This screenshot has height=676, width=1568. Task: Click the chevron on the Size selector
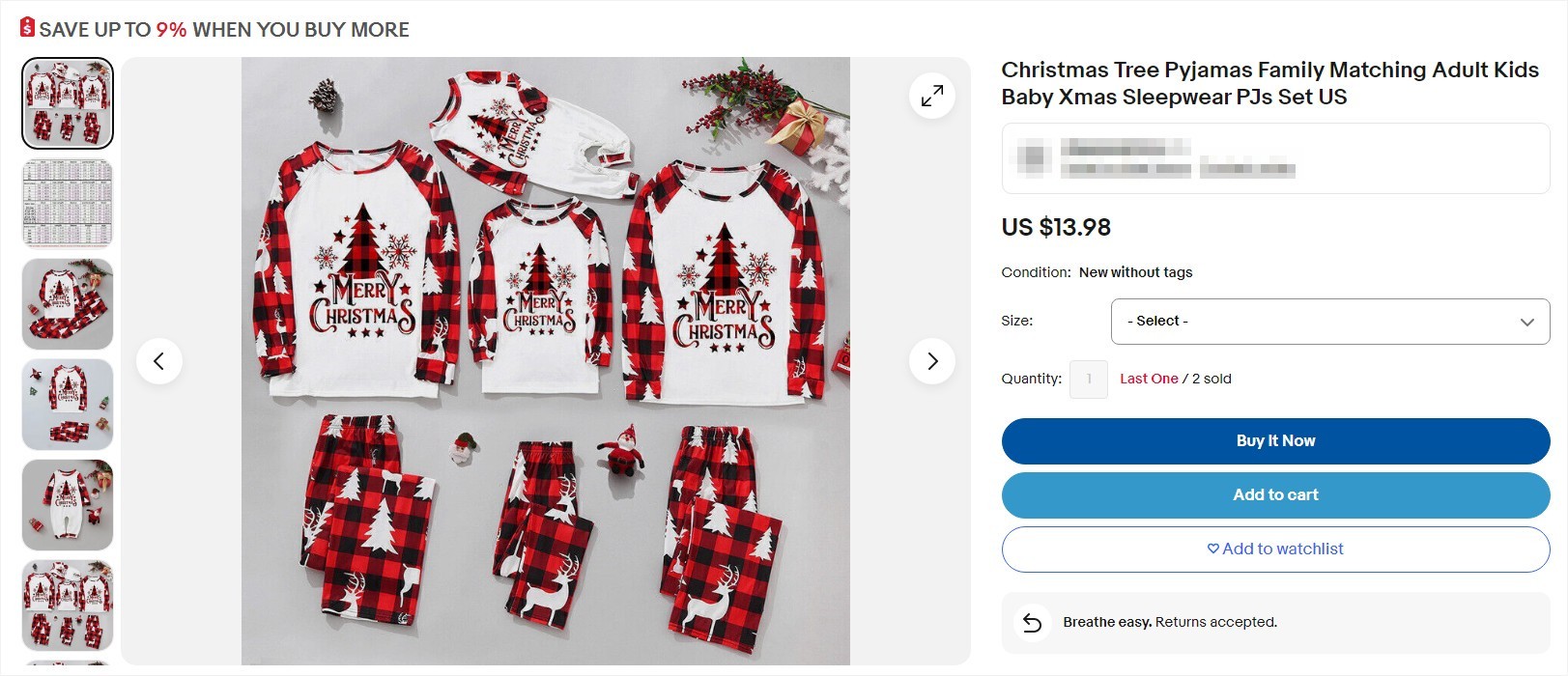pyautogui.click(x=1526, y=321)
